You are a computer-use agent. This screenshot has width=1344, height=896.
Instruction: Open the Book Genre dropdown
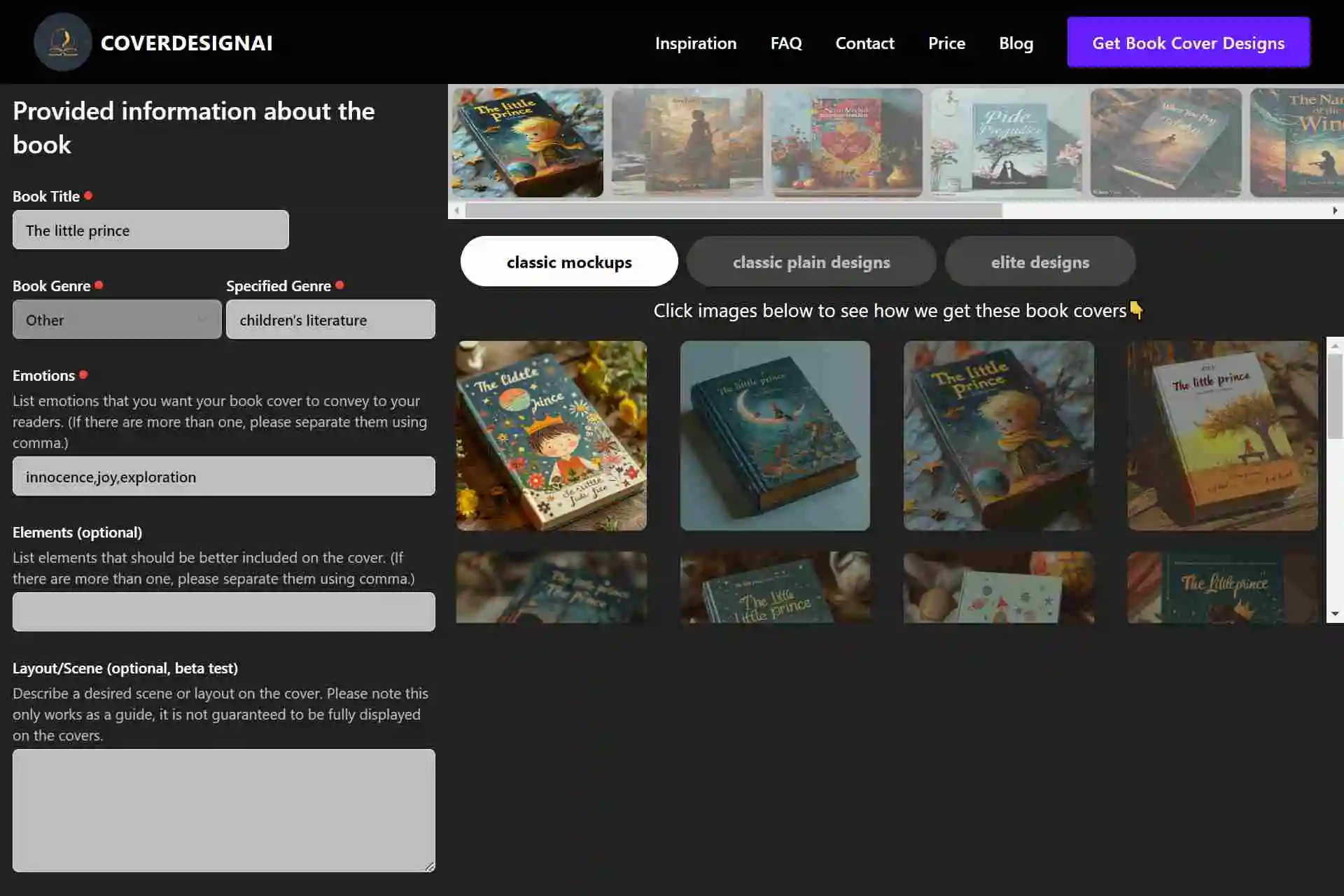pos(117,319)
